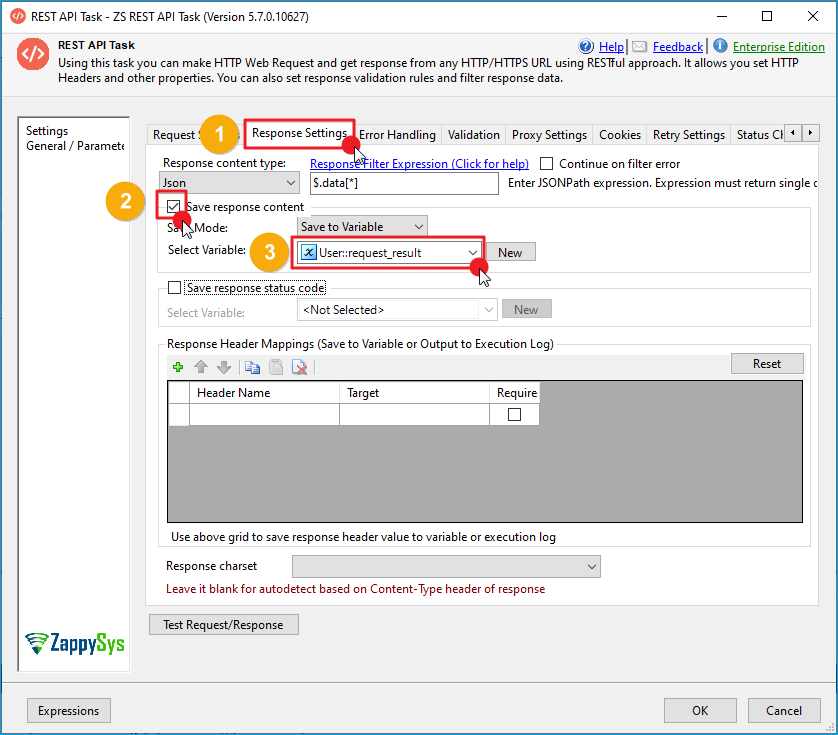Open the Proxy Settings tab
Image resolution: width=838 pixels, height=735 pixels.
(548, 134)
